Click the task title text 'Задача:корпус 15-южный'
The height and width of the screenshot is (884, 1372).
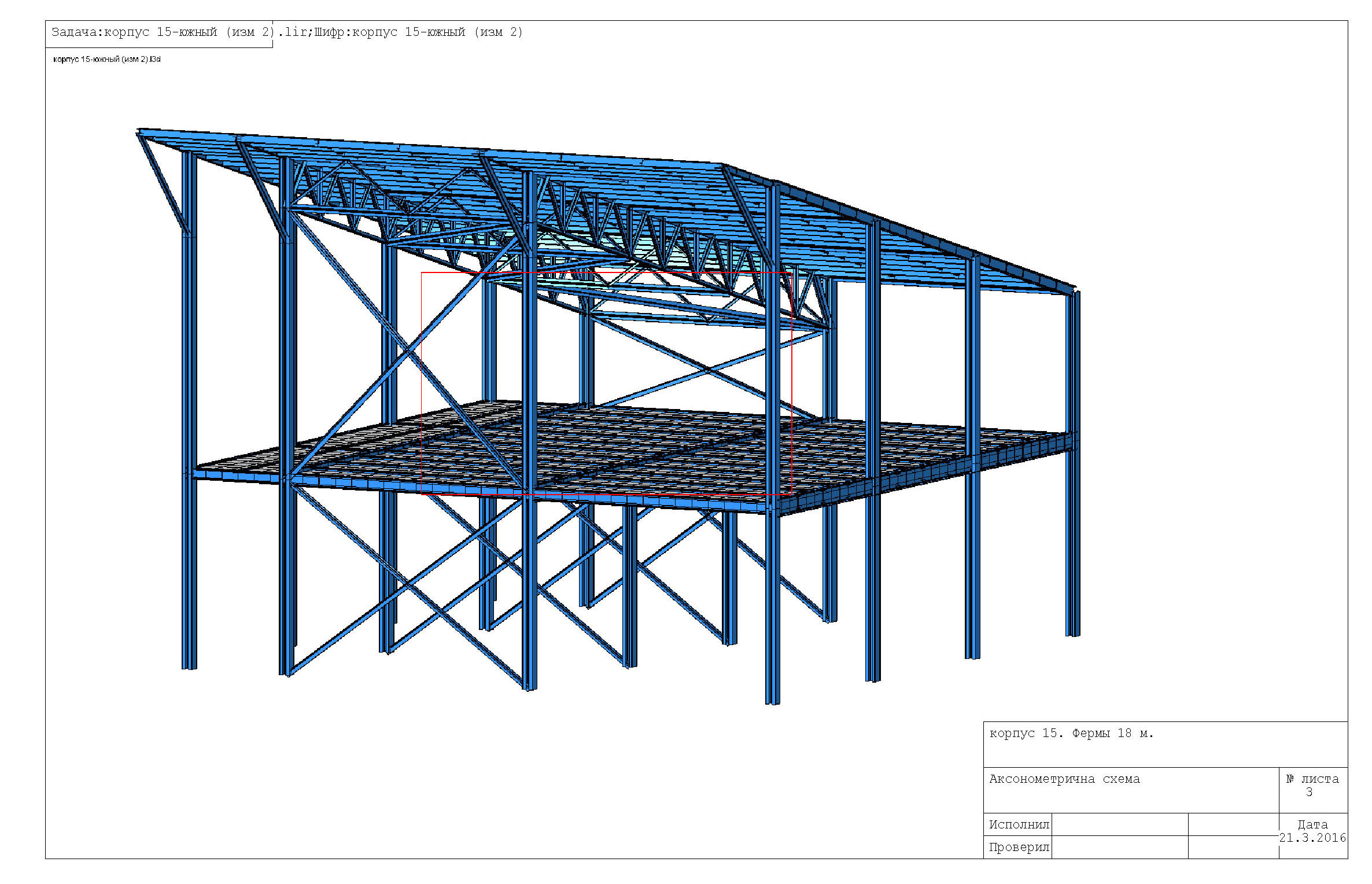point(134,32)
